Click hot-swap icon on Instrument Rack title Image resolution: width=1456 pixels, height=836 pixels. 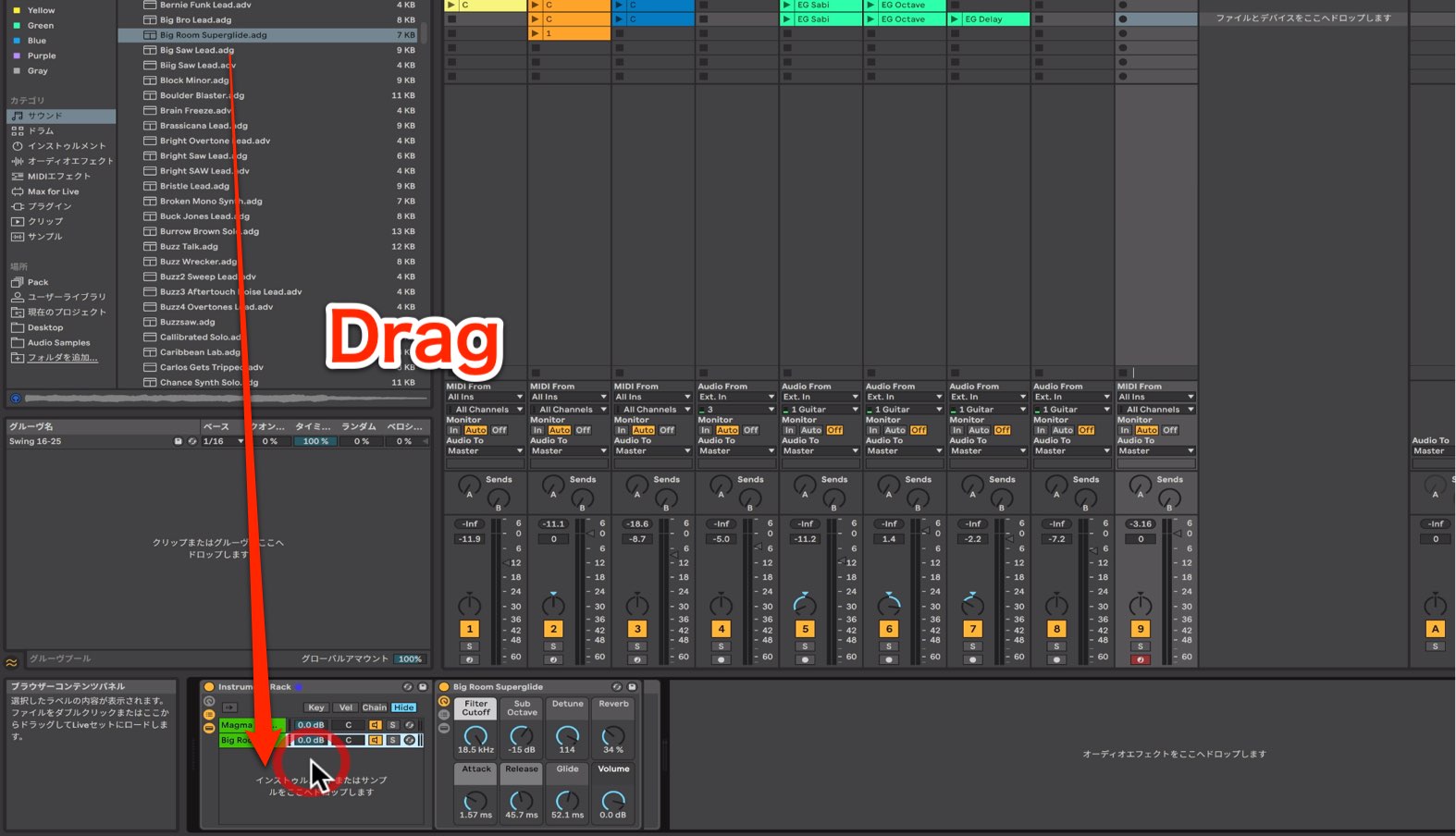point(407,687)
